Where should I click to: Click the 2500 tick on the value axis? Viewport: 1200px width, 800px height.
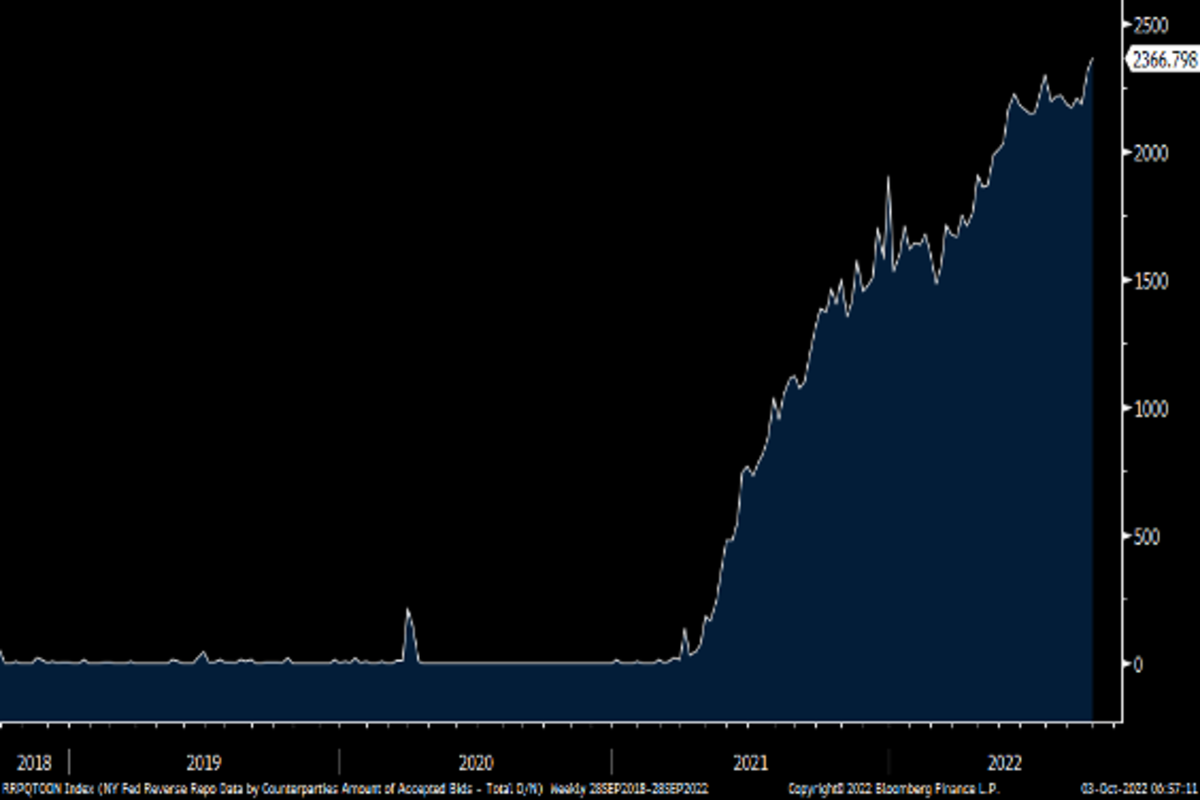click(1148, 24)
